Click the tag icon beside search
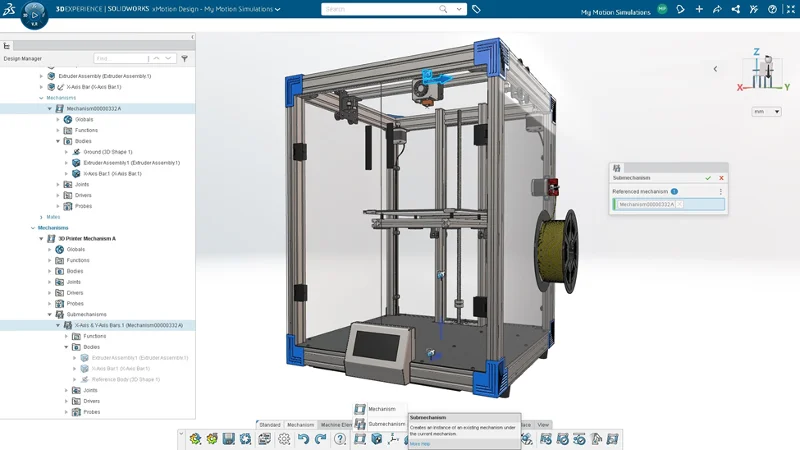 tap(476, 9)
